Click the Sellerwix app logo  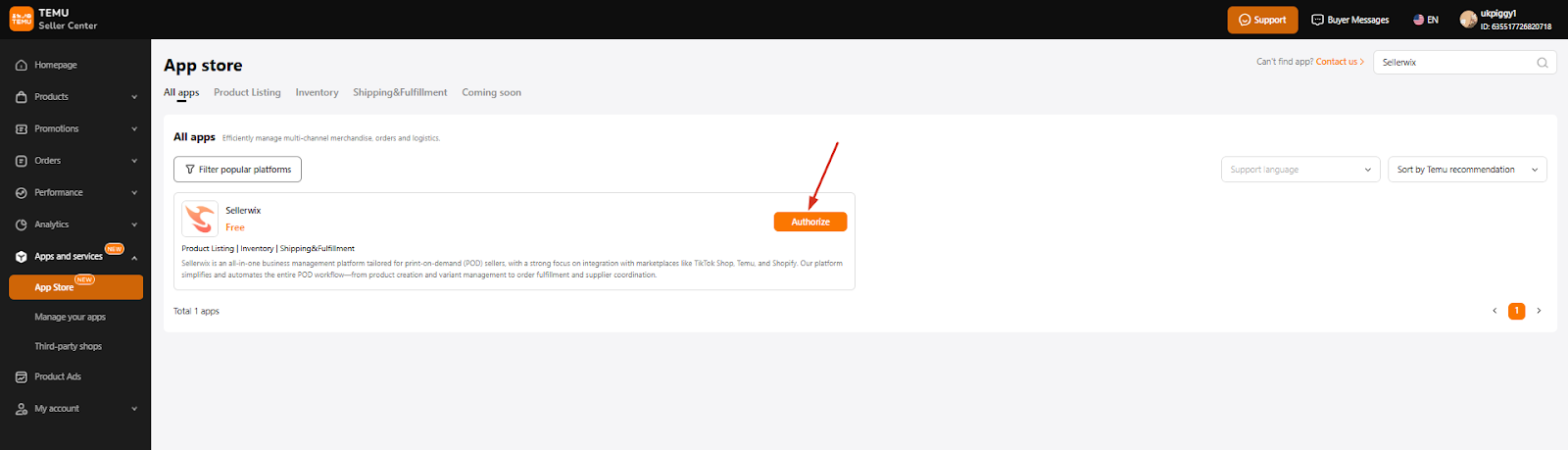tap(200, 219)
